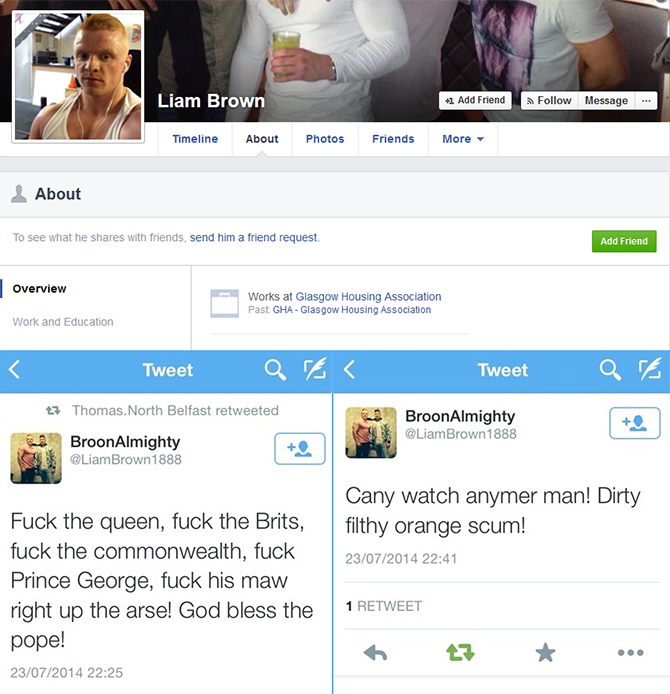Open the ellipsis menu beside Message

tap(646, 100)
